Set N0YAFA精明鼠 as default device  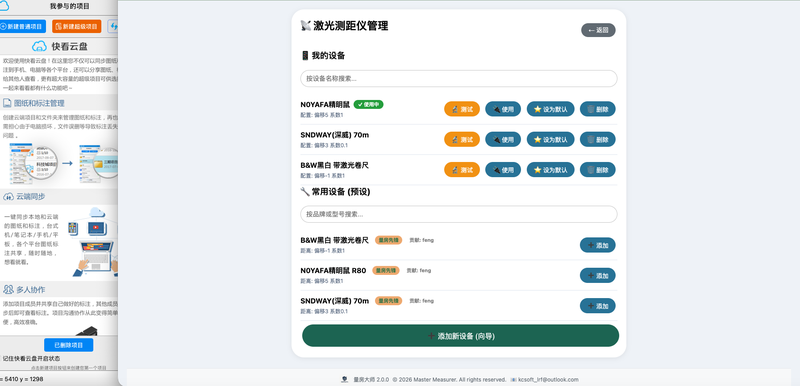coord(551,109)
